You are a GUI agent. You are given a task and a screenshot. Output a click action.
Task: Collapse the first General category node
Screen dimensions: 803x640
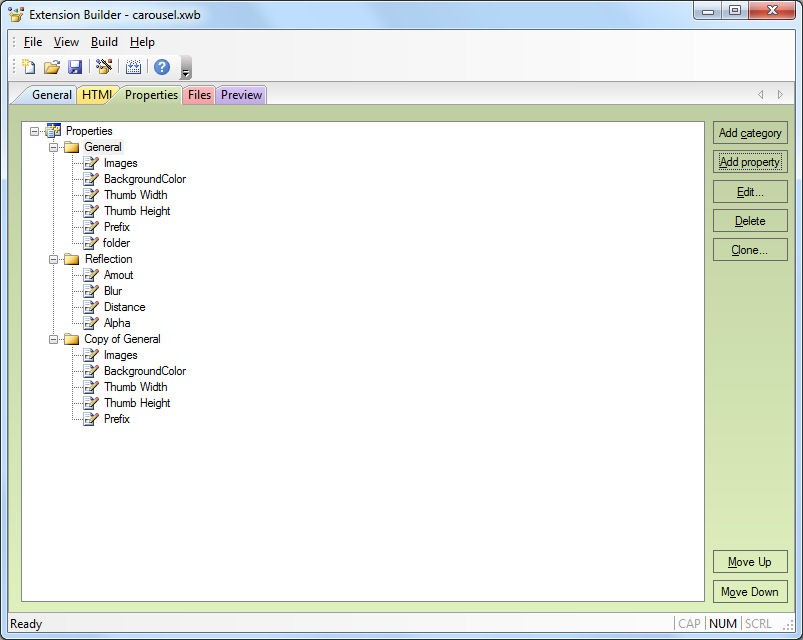53,147
